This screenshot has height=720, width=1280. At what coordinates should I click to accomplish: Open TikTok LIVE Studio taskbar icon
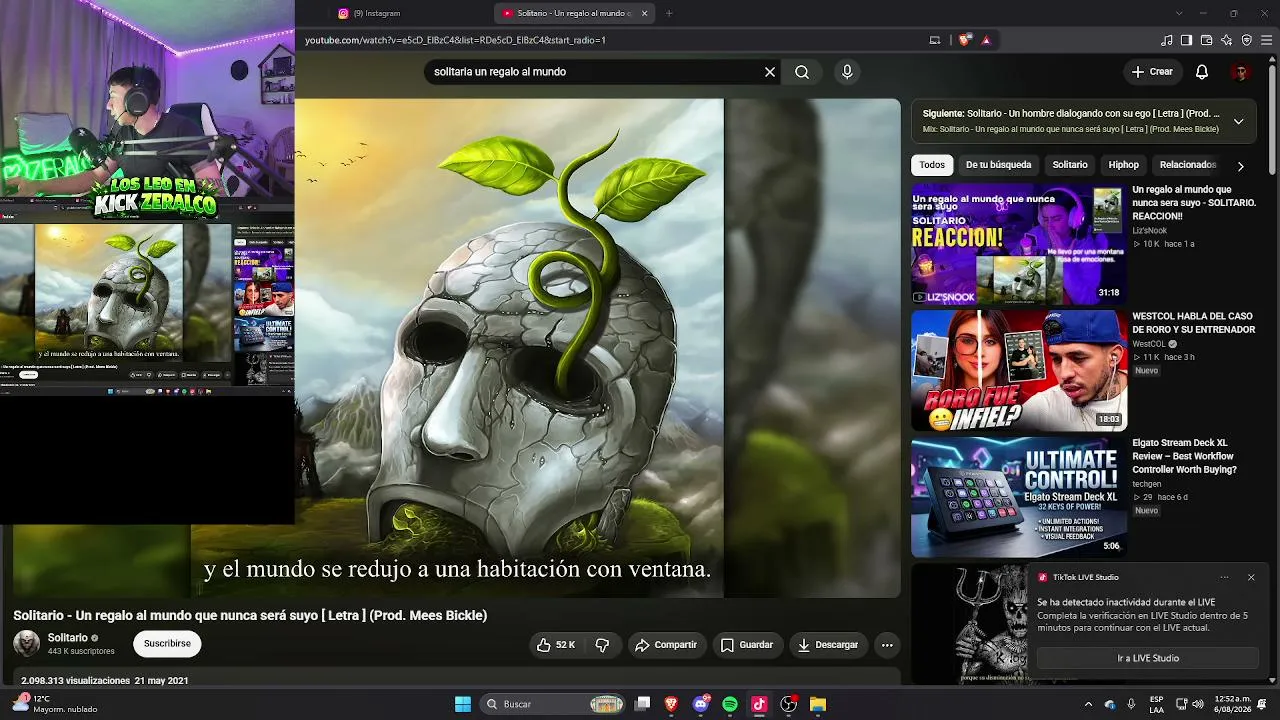point(759,704)
